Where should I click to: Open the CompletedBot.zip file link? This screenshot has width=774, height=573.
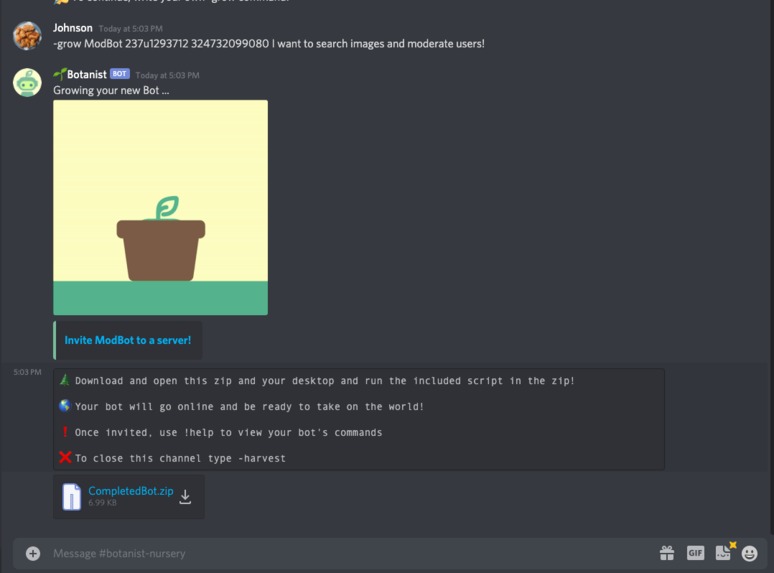pos(131,491)
